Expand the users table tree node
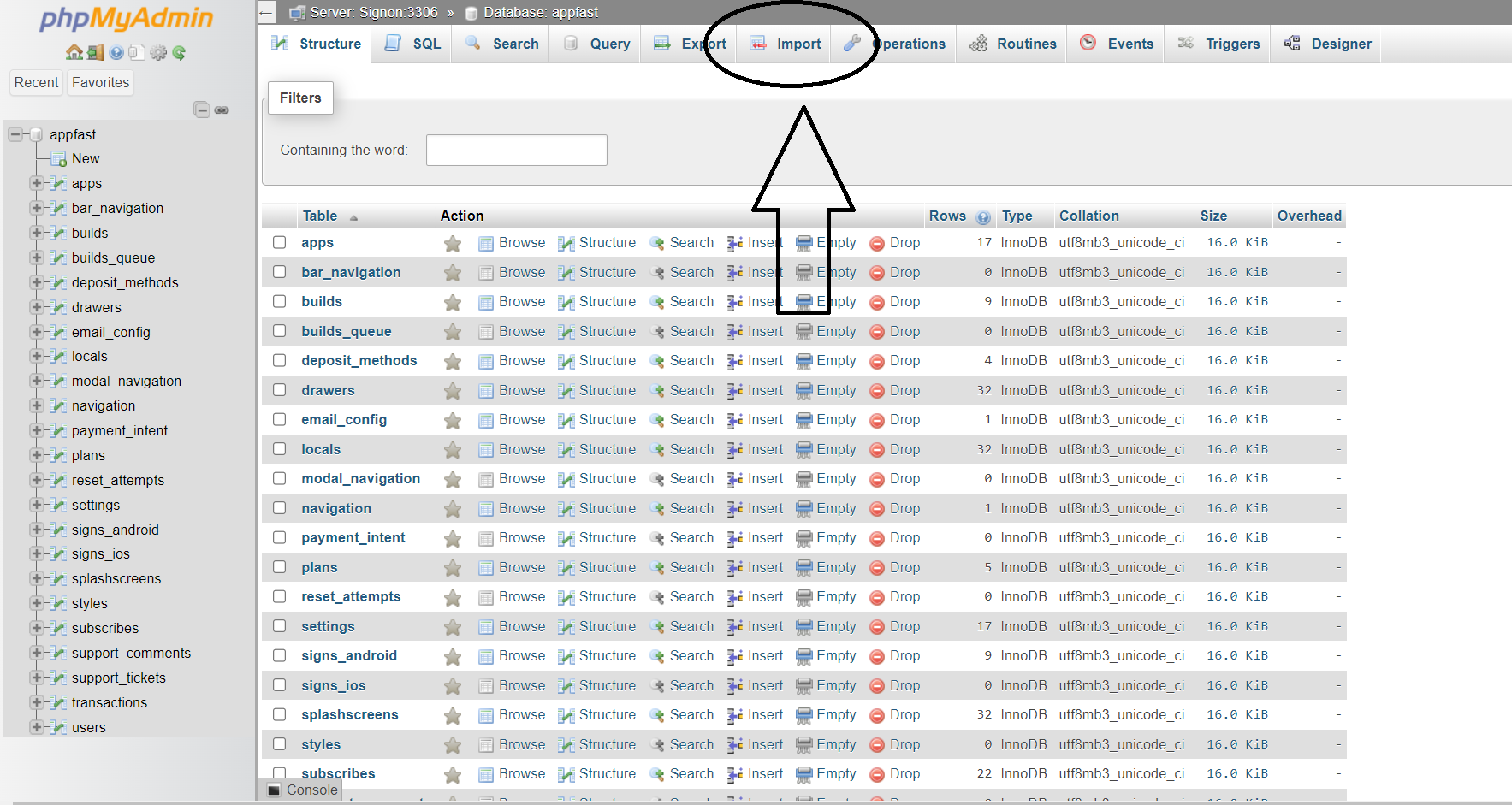The width and height of the screenshot is (1512, 805). point(36,727)
